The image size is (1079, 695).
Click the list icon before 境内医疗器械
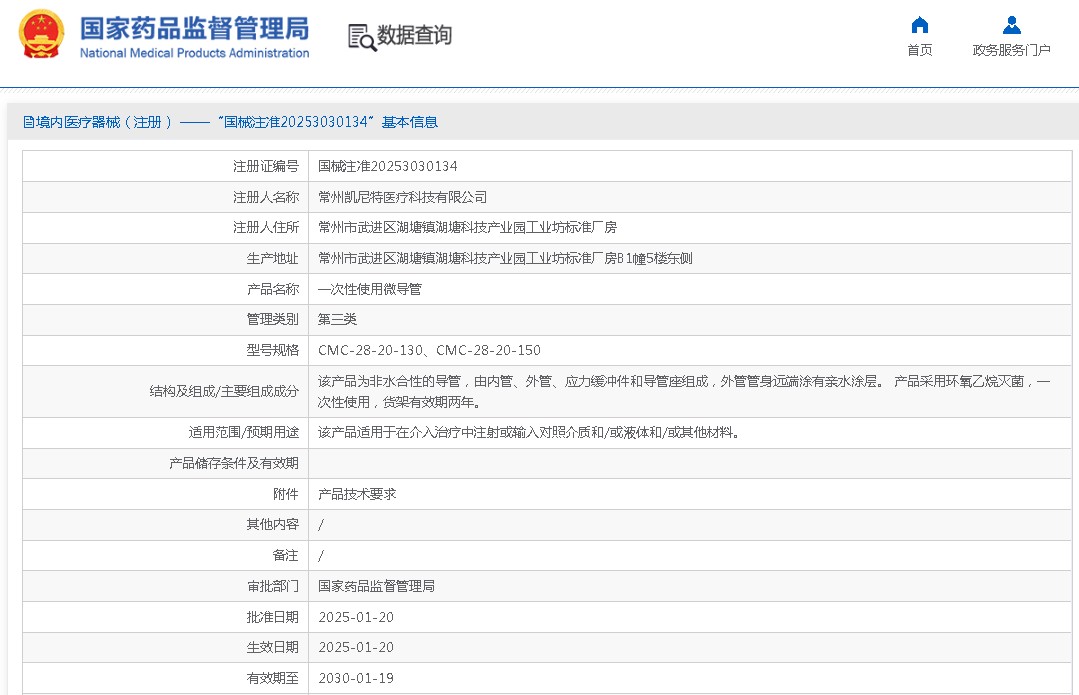28,122
